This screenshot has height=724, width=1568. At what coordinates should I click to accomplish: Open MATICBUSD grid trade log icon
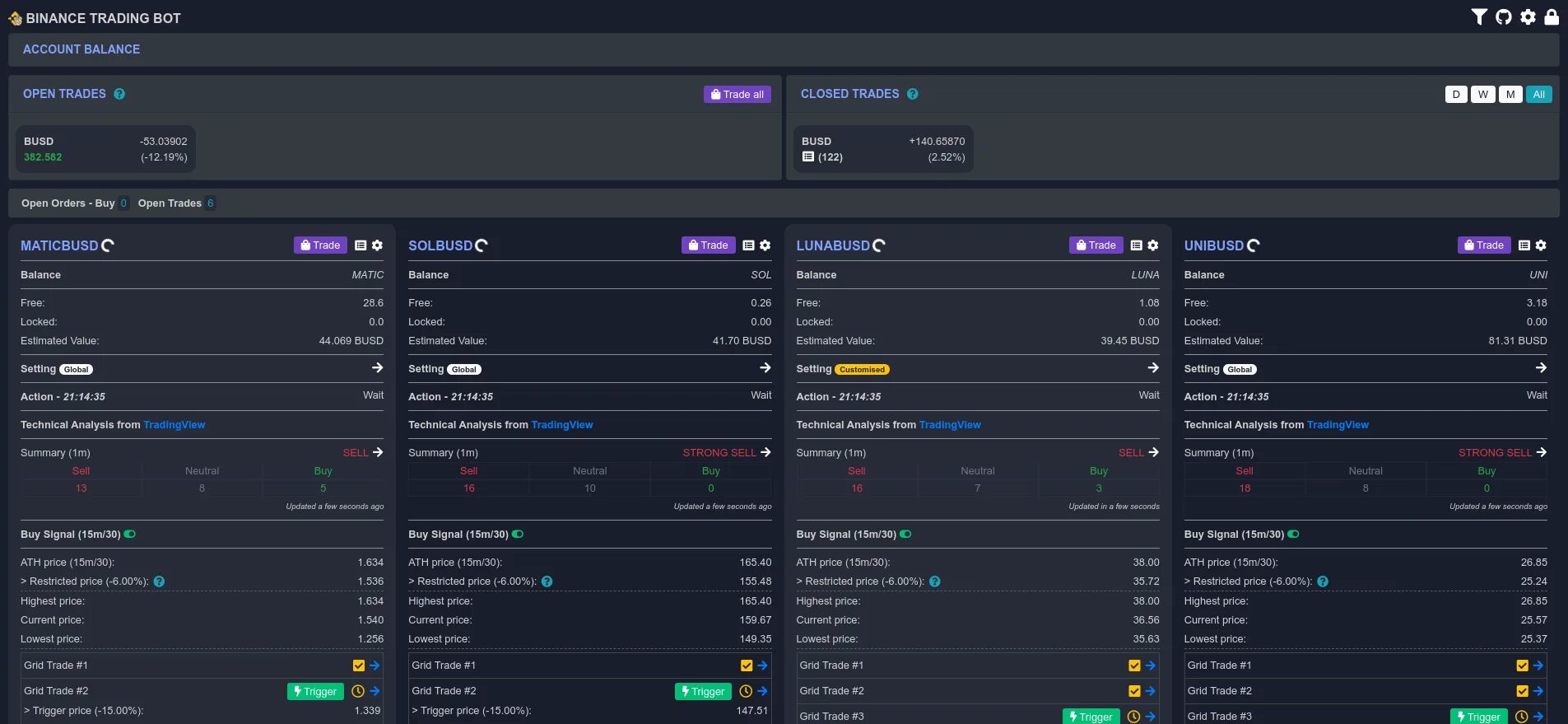361,245
